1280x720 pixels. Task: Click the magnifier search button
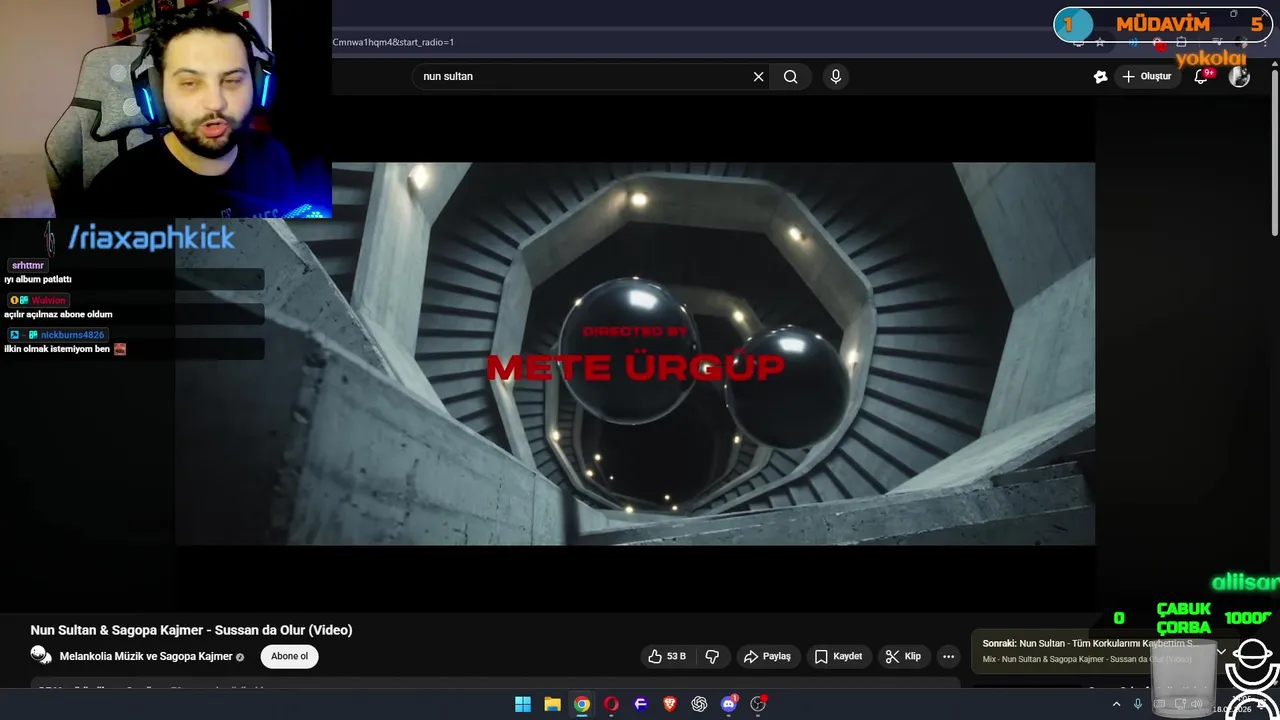pos(790,77)
